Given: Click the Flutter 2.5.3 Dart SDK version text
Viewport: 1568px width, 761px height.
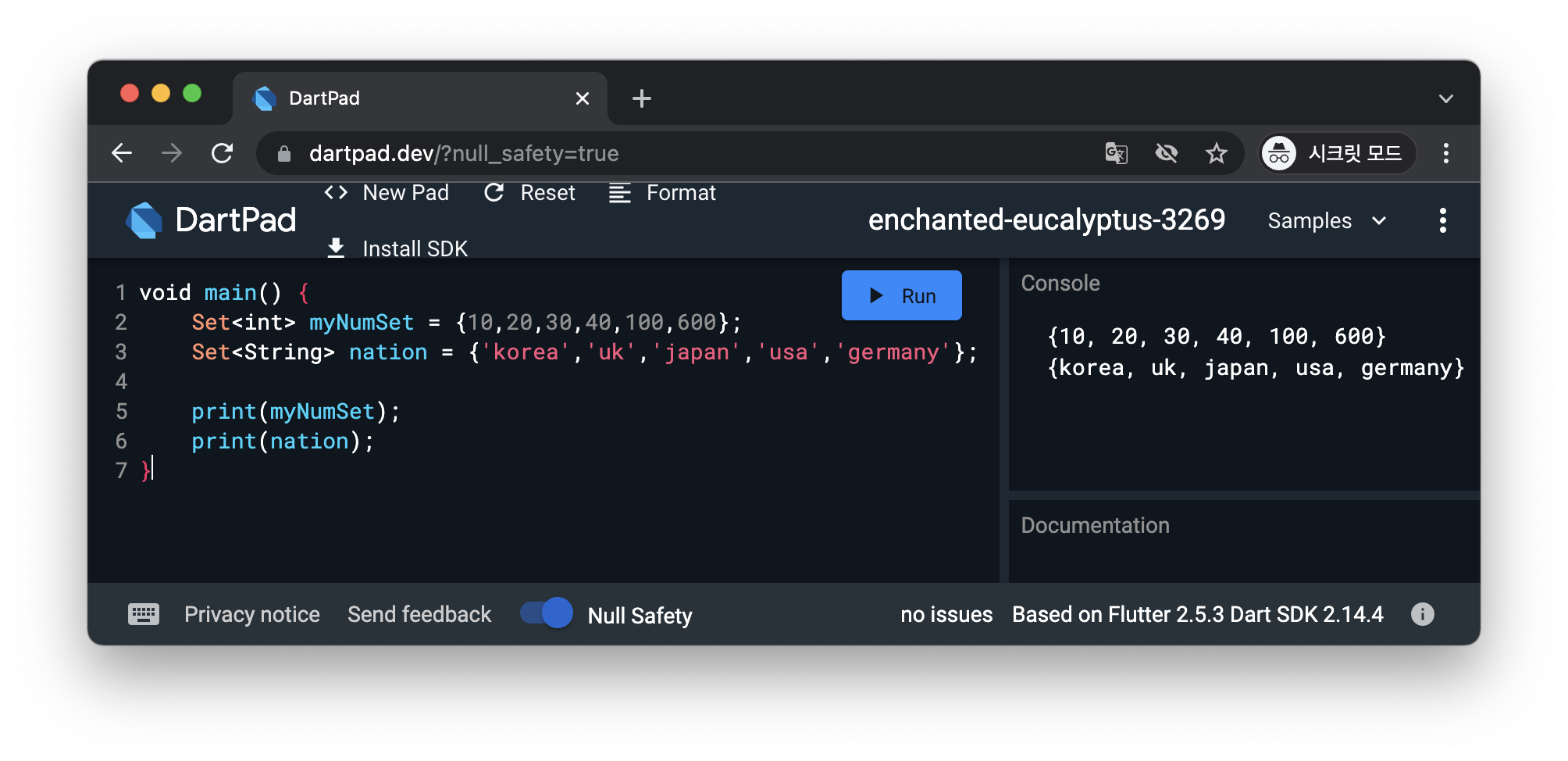Looking at the screenshot, I should click(1198, 615).
